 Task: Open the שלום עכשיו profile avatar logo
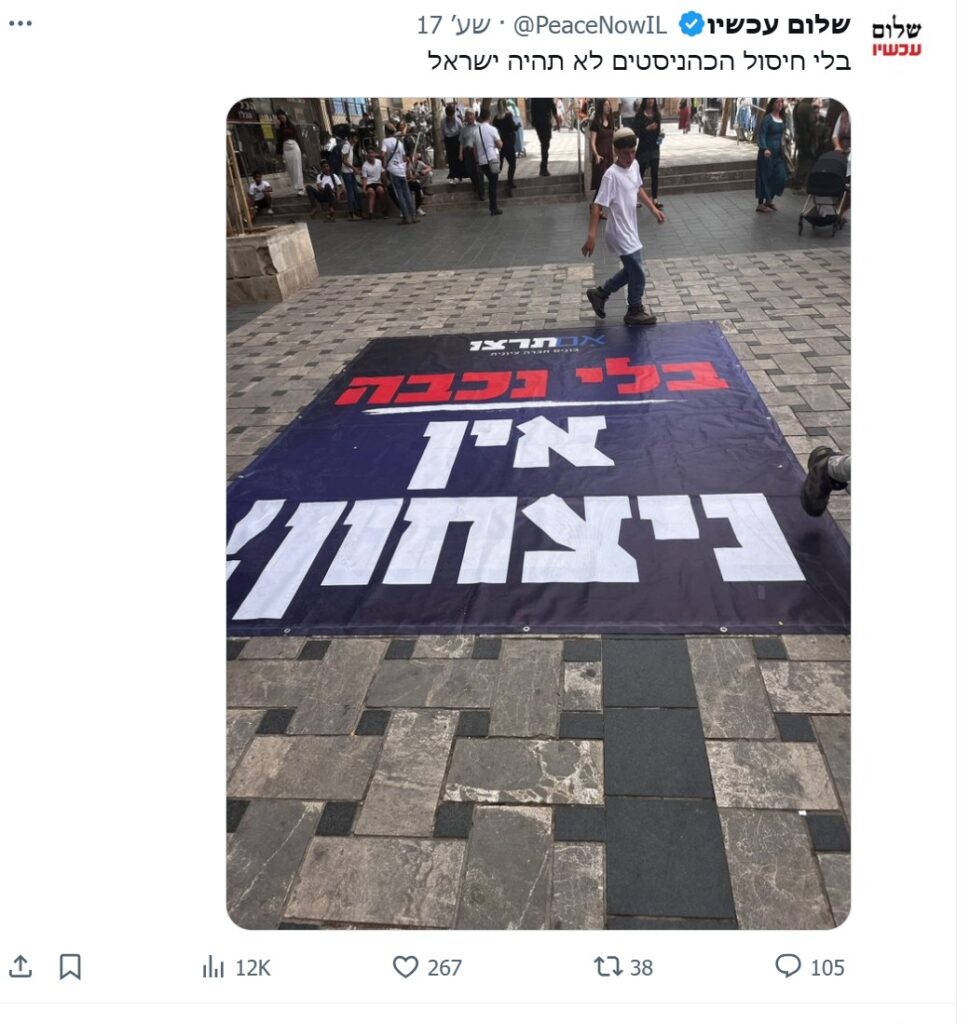[896, 39]
